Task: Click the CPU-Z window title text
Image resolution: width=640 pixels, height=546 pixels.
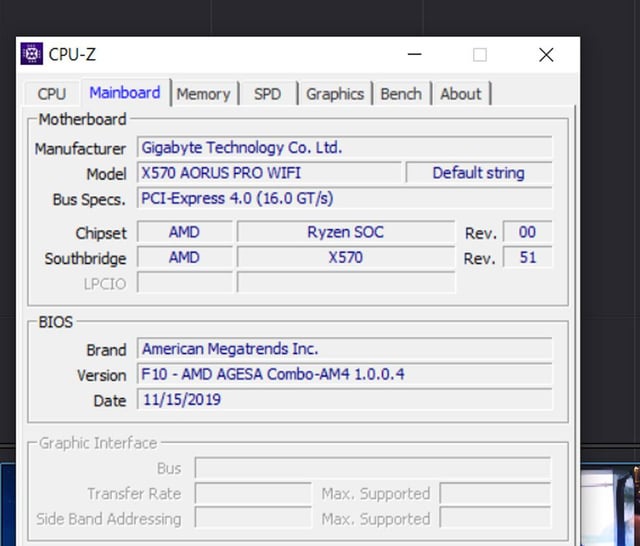Action: 72,54
